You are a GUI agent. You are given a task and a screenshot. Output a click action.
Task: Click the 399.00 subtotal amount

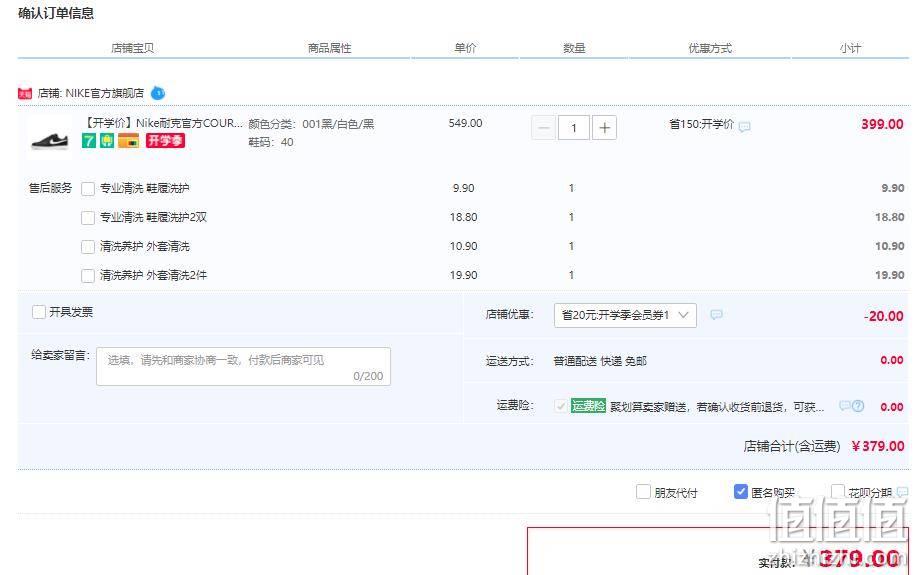[882, 124]
